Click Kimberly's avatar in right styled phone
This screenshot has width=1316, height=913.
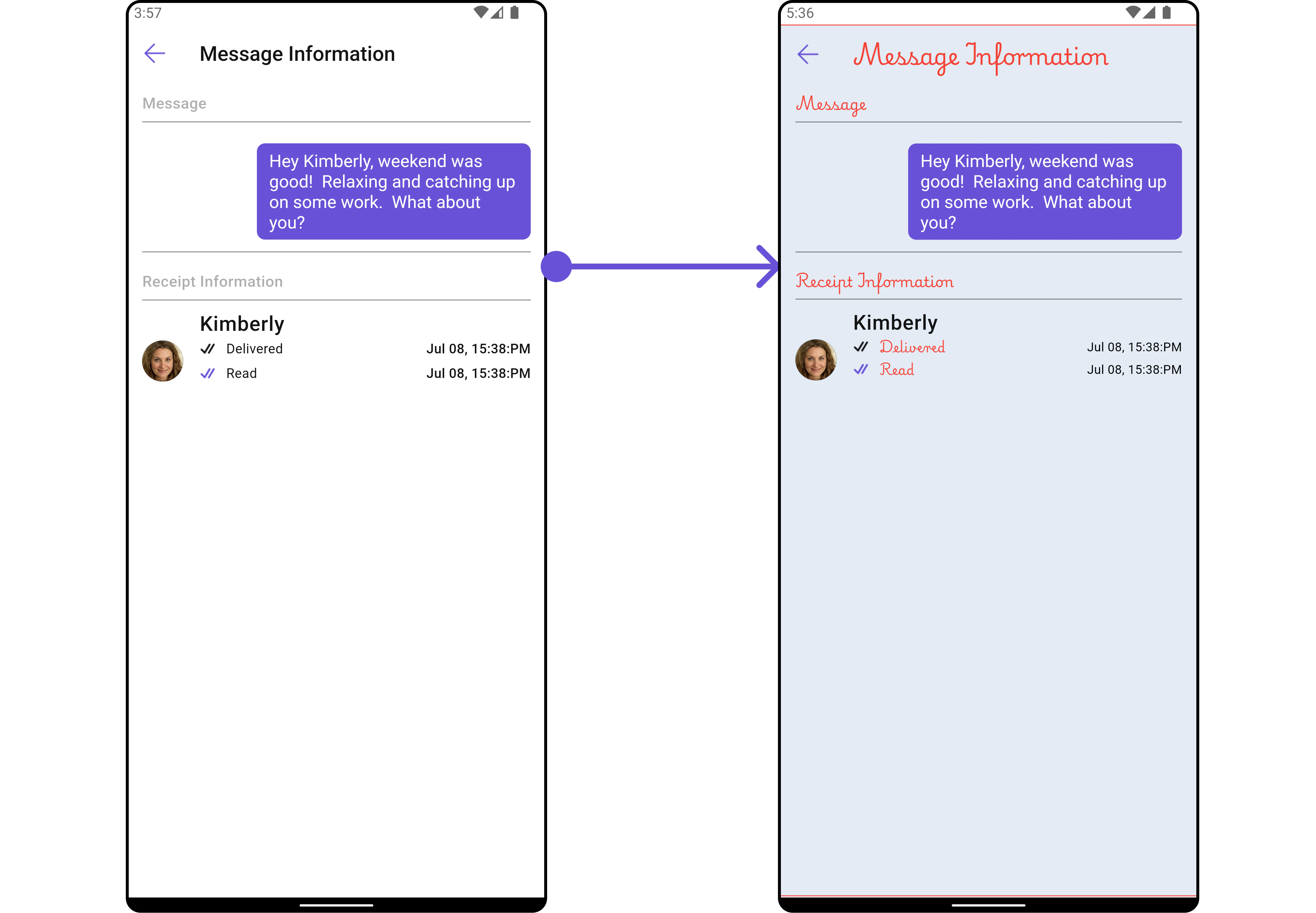click(x=816, y=360)
